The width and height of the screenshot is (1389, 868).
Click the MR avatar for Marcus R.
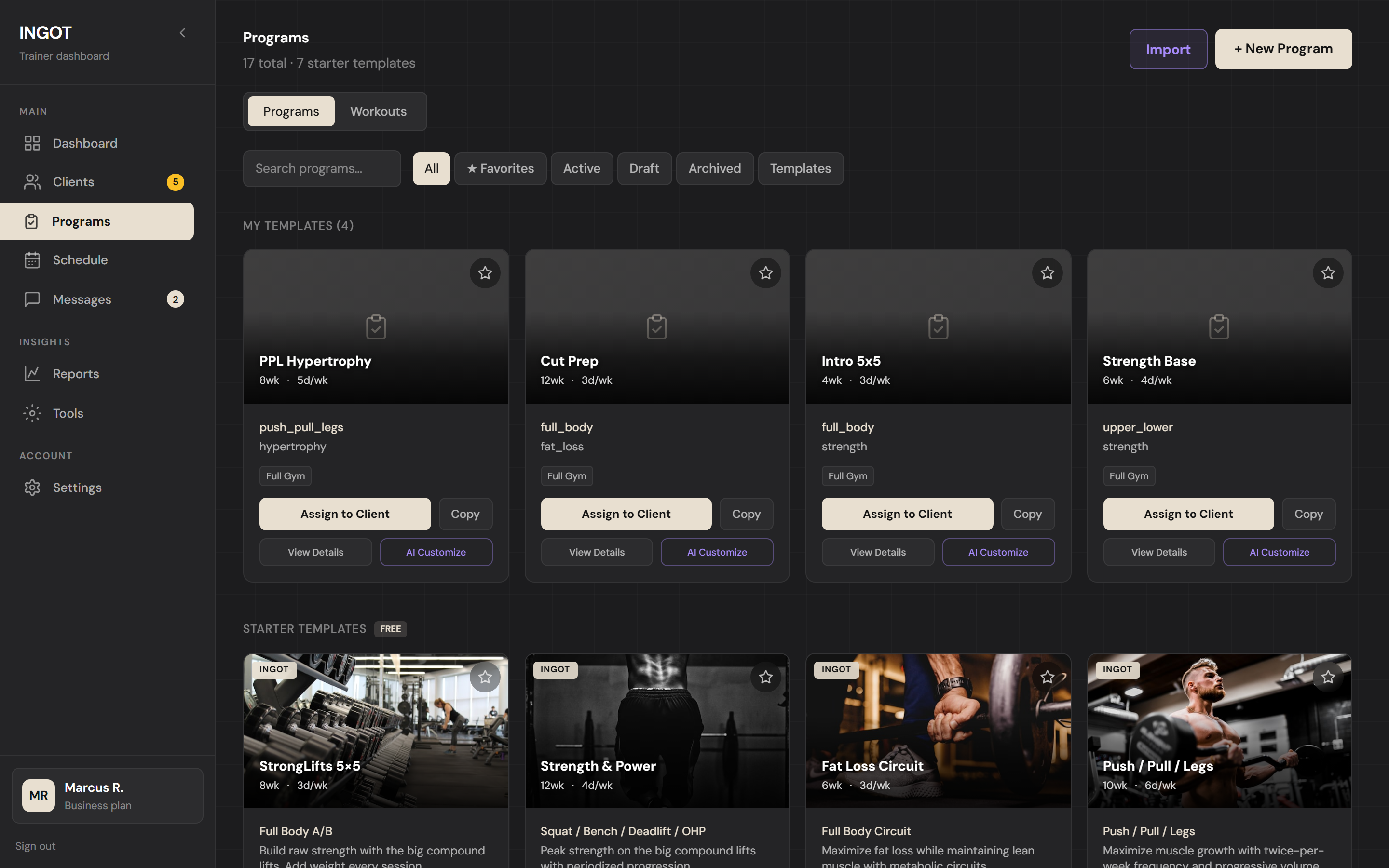[39, 795]
